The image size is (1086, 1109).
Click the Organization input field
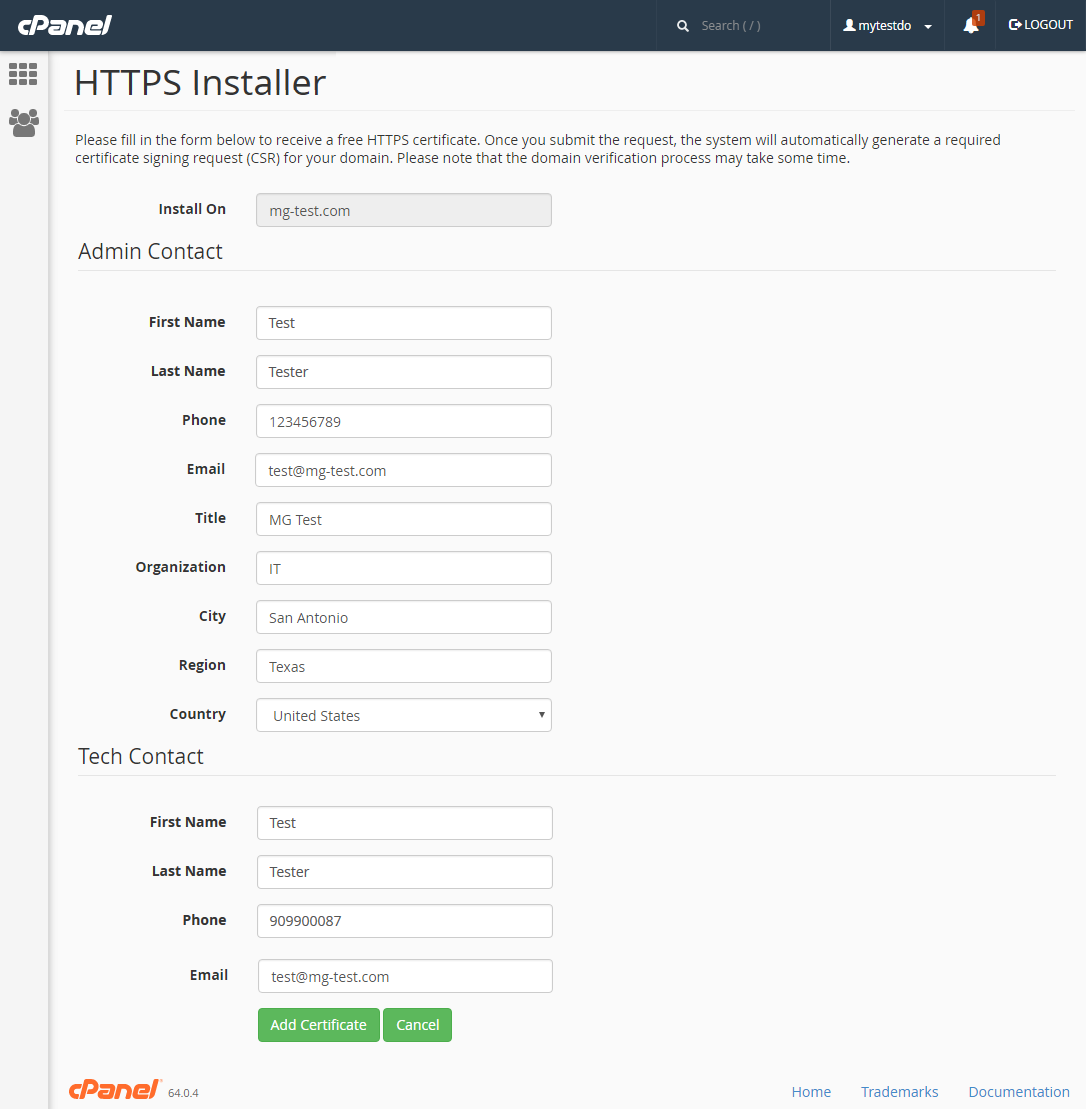[x=403, y=568]
